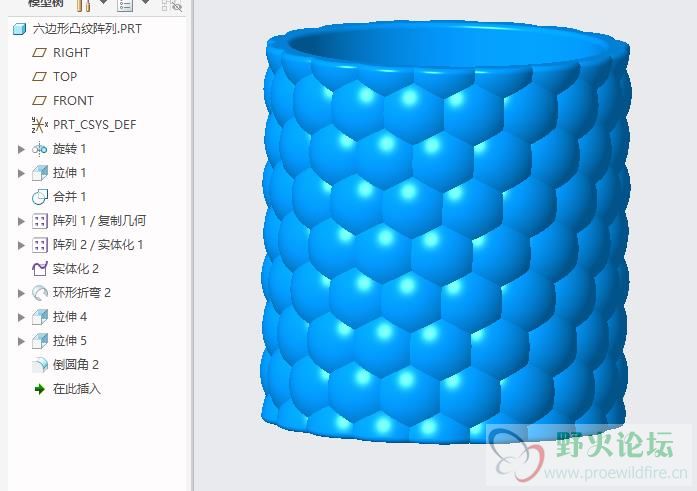Image resolution: width=697 pixels, height=491 pixels.
Task: Select the PRT_CSYS_DEF coordinate system icon
Action: coord(40,125)
